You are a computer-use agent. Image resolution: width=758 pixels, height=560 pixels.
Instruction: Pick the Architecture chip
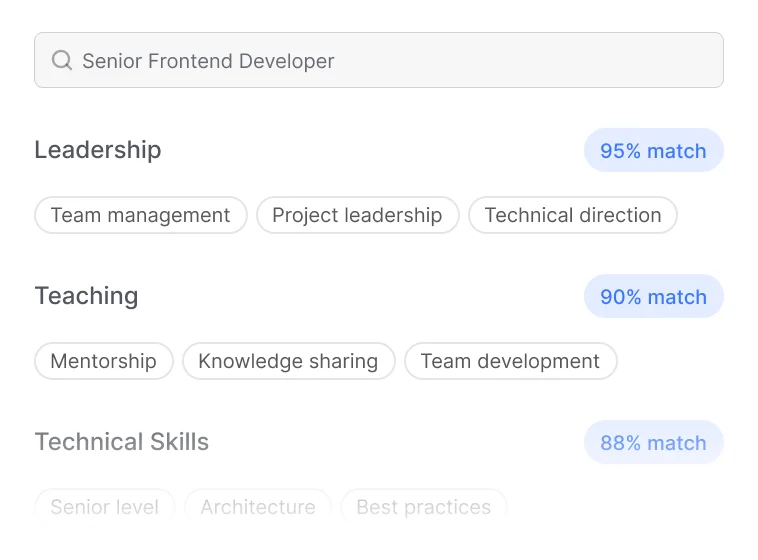(x=258, y=507)
